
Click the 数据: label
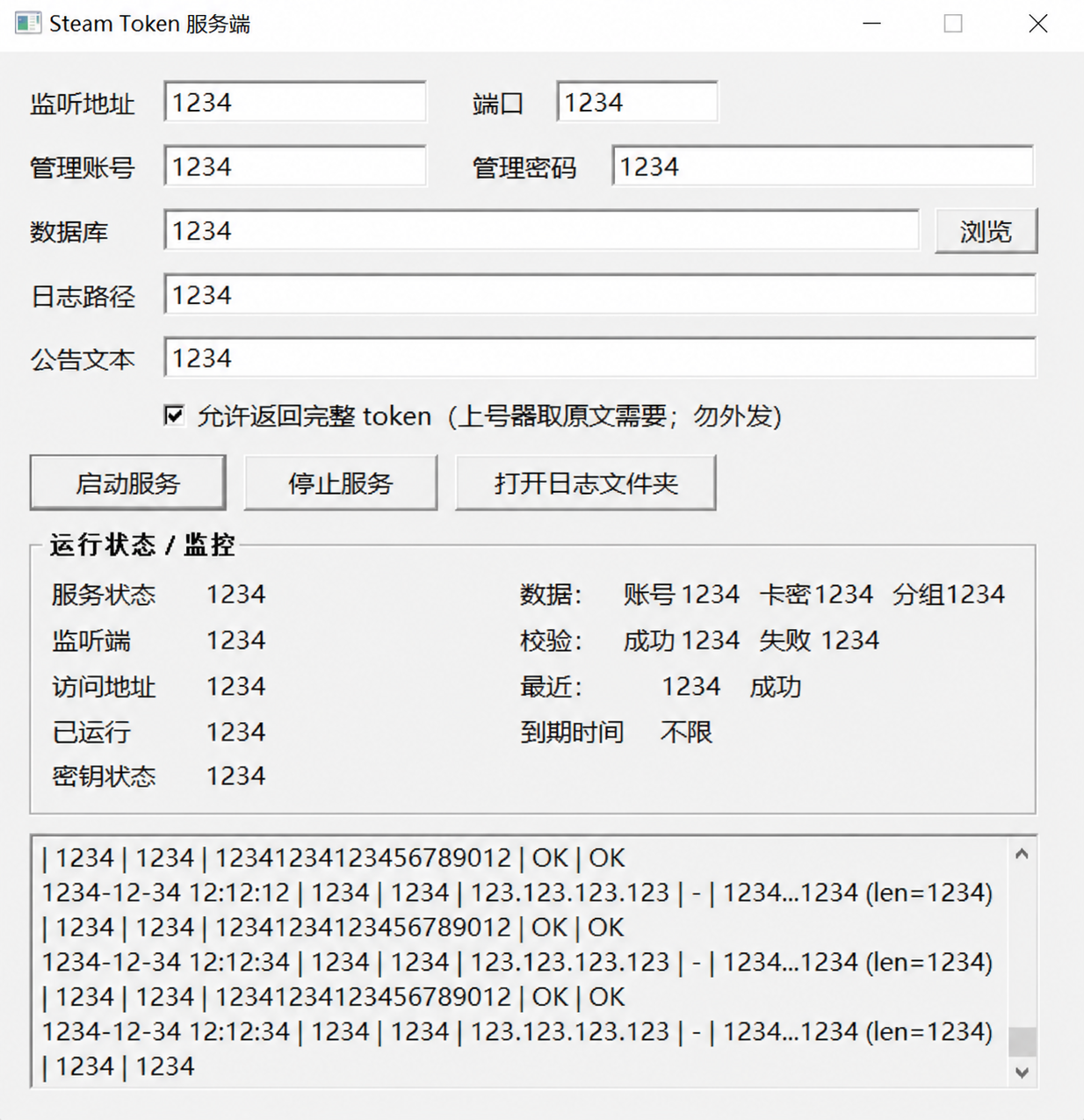point(551,595)
